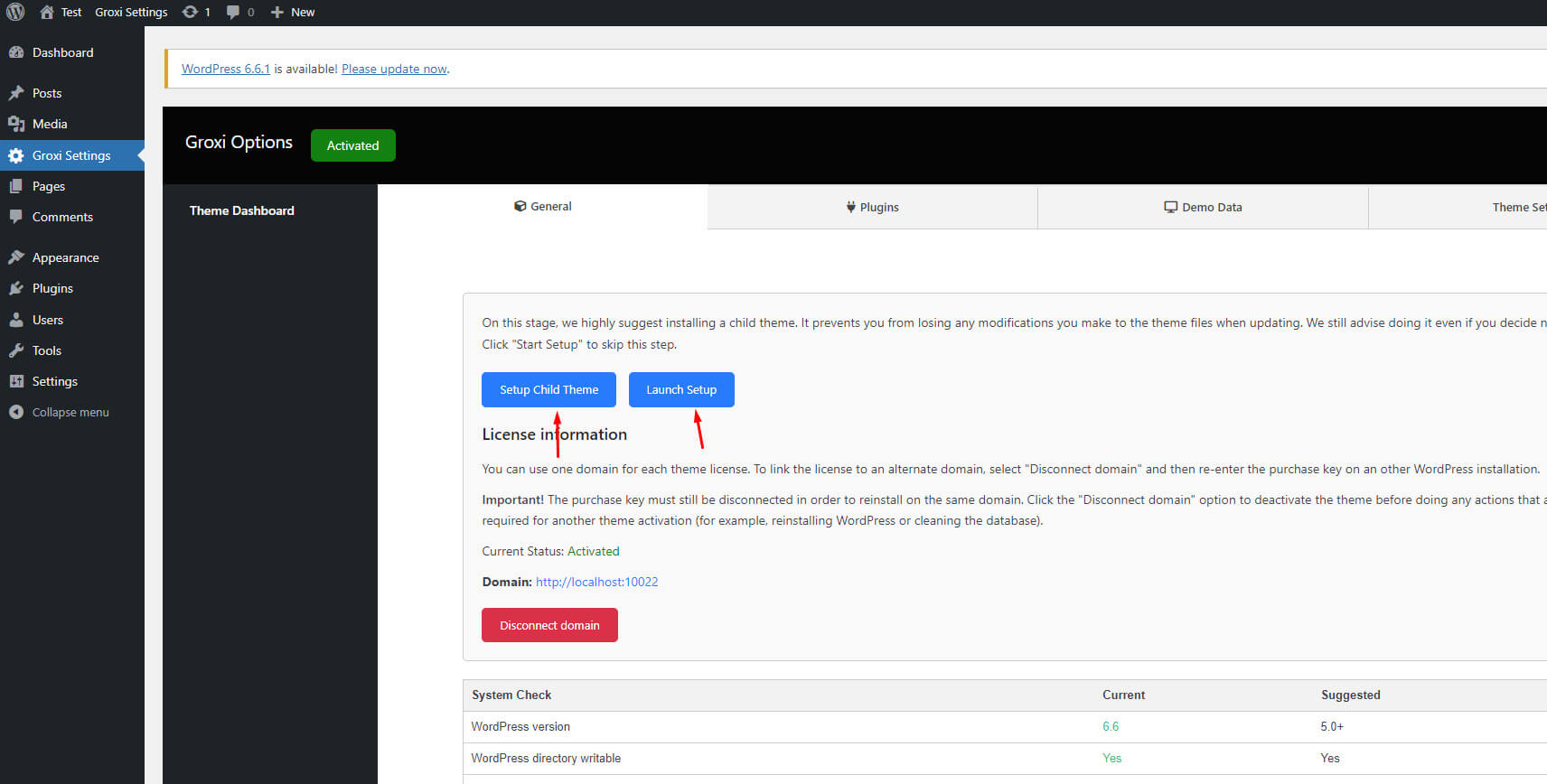Click the License information heading
Viewport: 1547px width, 784px height.
[x=554, y=434]
